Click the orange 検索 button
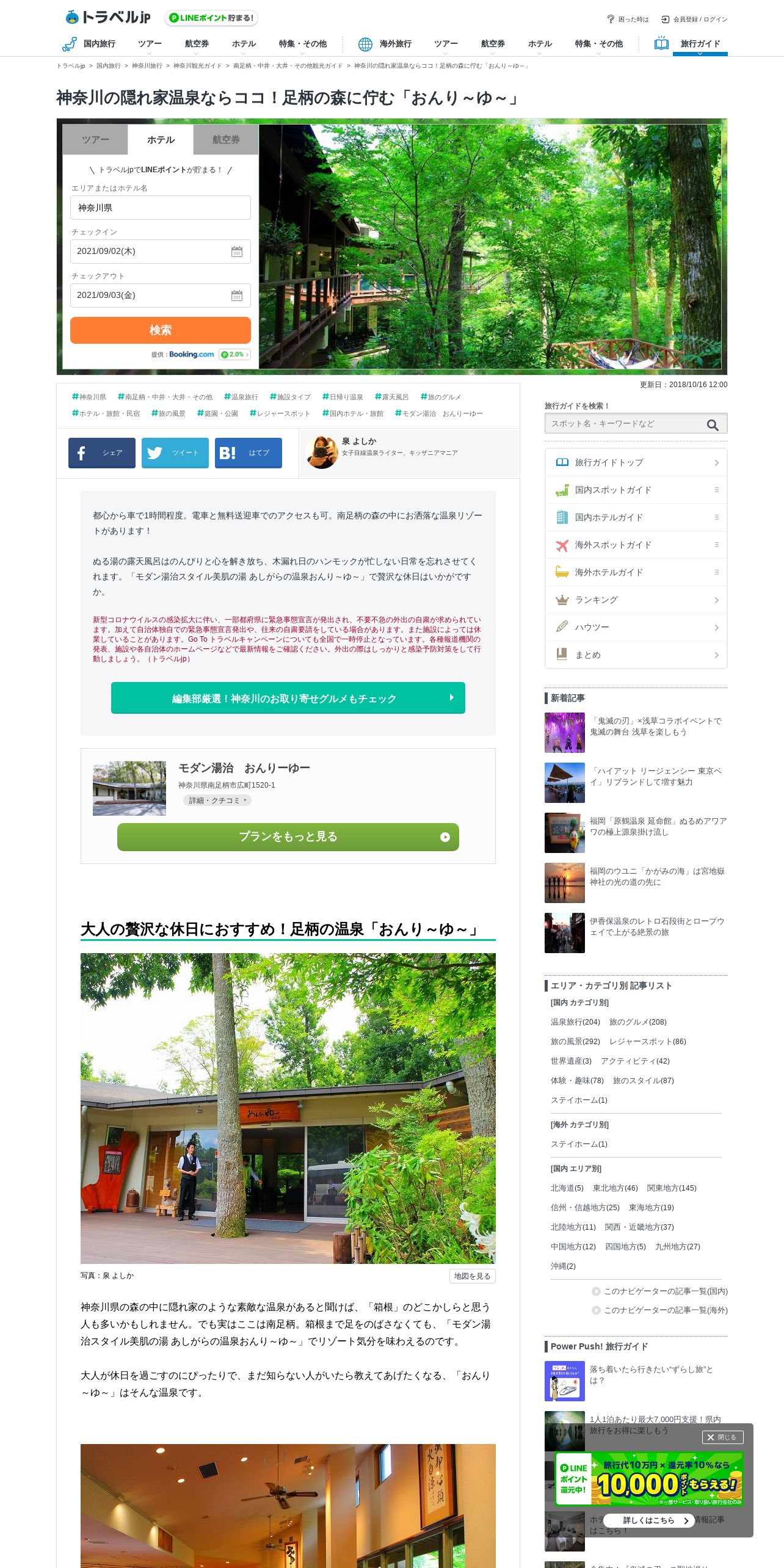 tap(161, 330)
